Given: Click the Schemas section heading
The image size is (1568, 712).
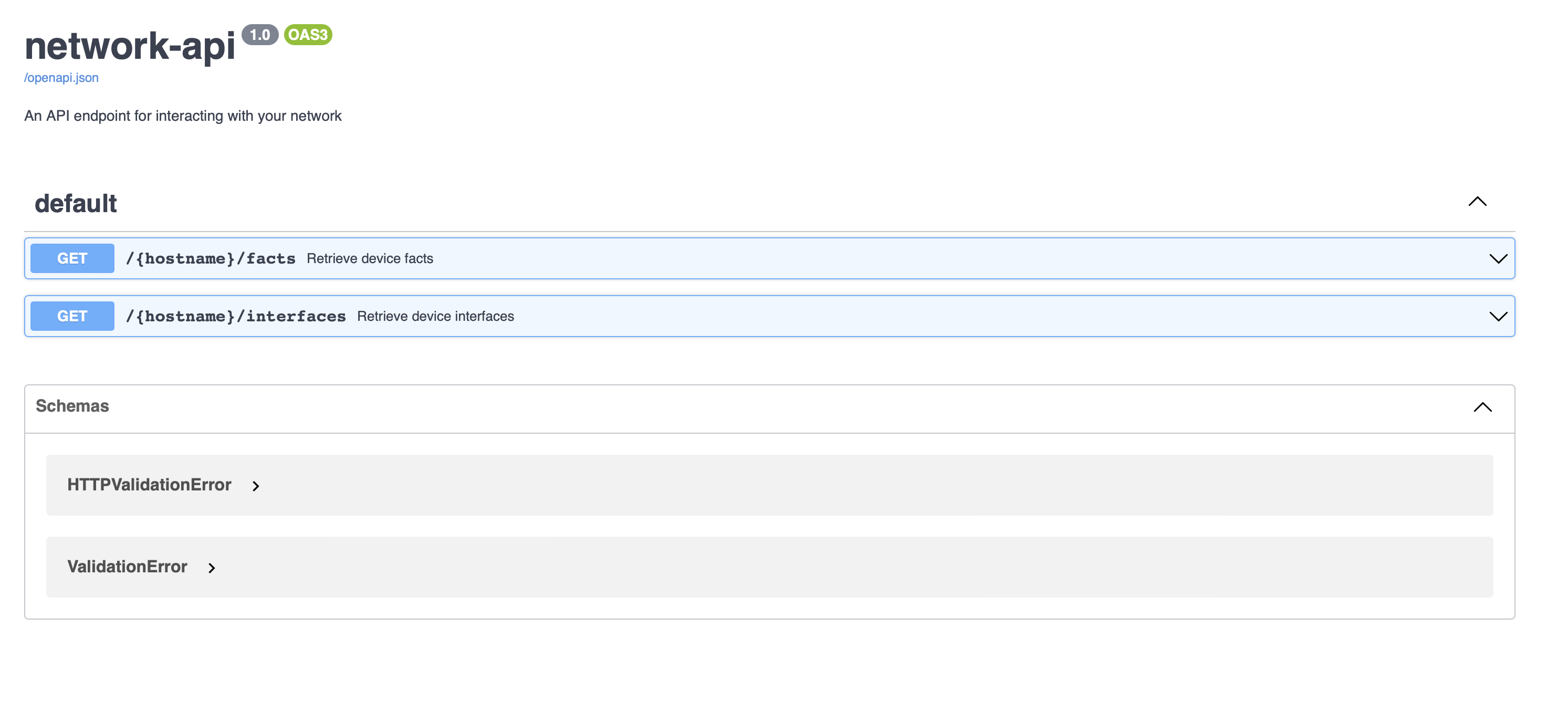Looking at the screenshot, I should (x=72, y=406).
